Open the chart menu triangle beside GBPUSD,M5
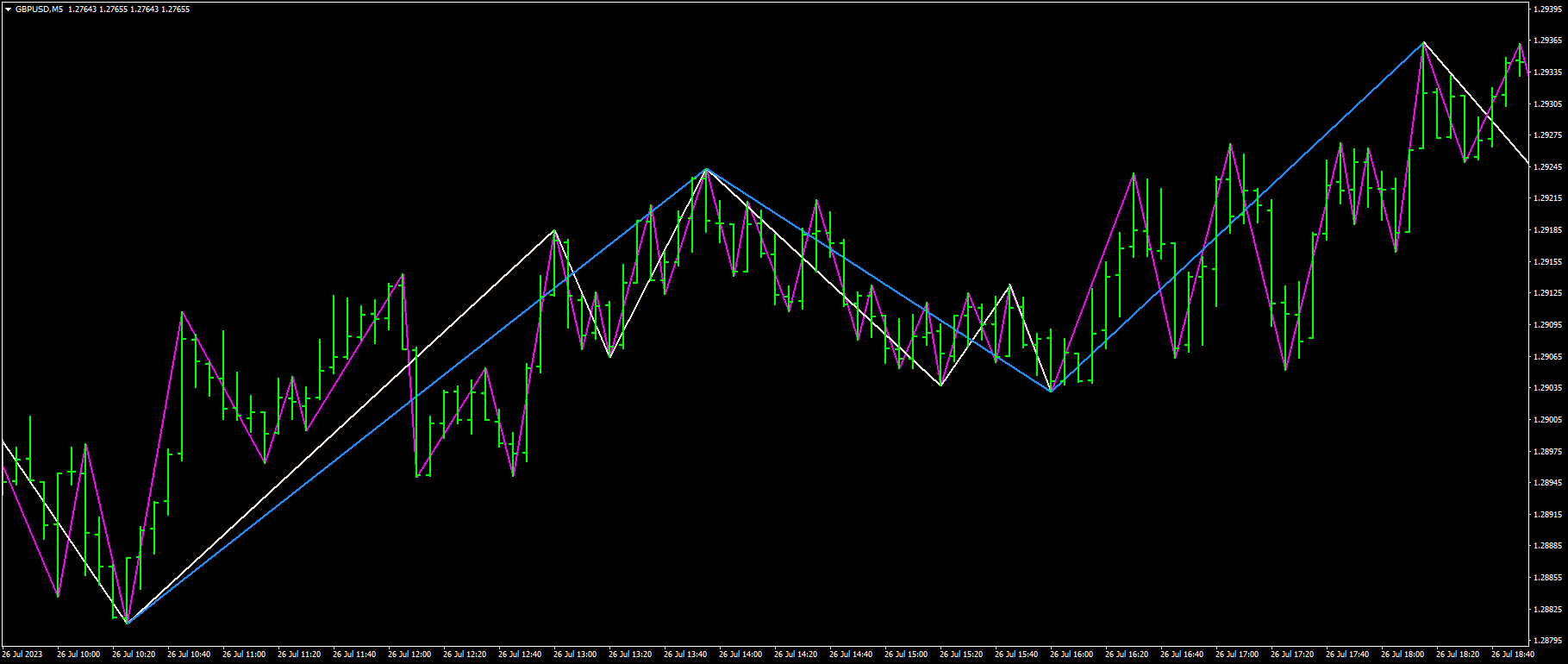 pos(8,9)
